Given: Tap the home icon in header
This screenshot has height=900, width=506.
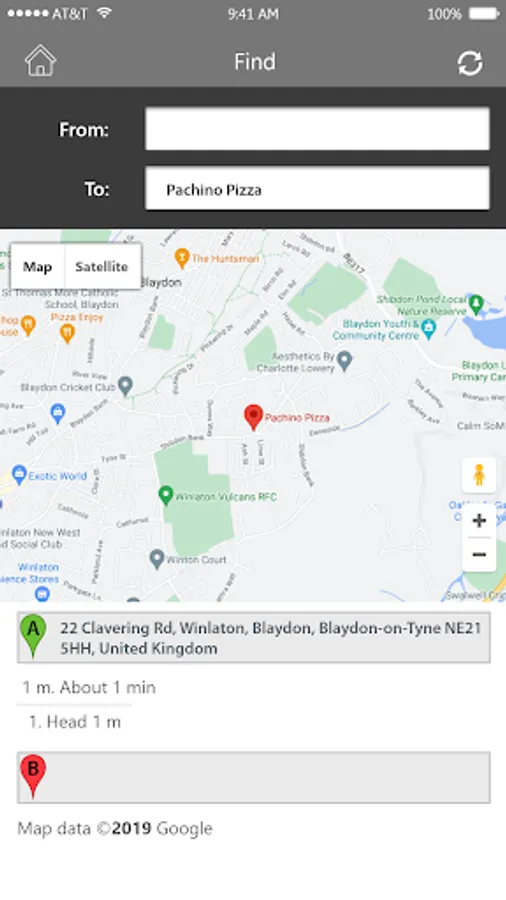Looking at the screenshot, I should (40, 61).
